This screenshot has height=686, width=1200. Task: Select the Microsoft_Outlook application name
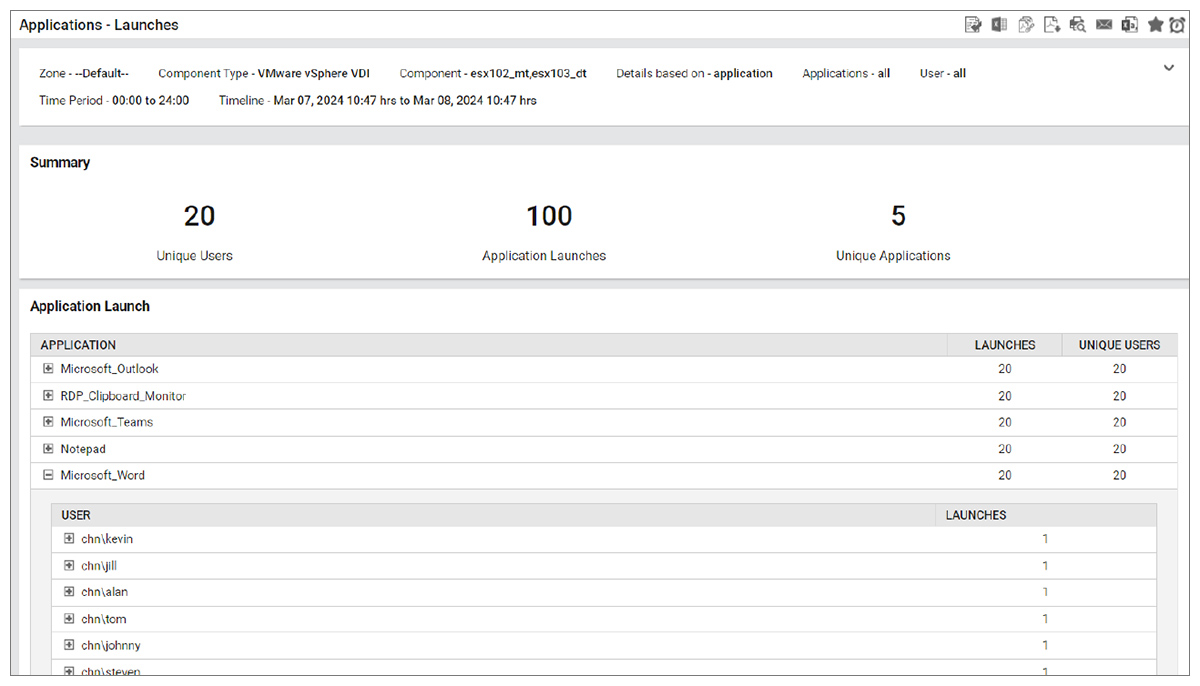pos(109,369)
